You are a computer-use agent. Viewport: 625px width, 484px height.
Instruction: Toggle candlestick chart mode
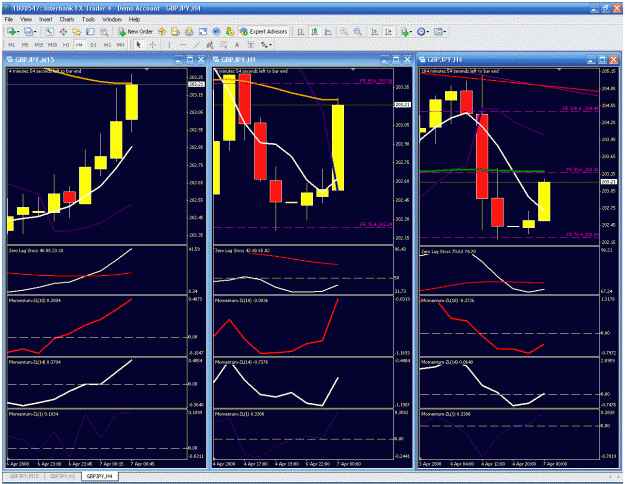pos(314,31)
